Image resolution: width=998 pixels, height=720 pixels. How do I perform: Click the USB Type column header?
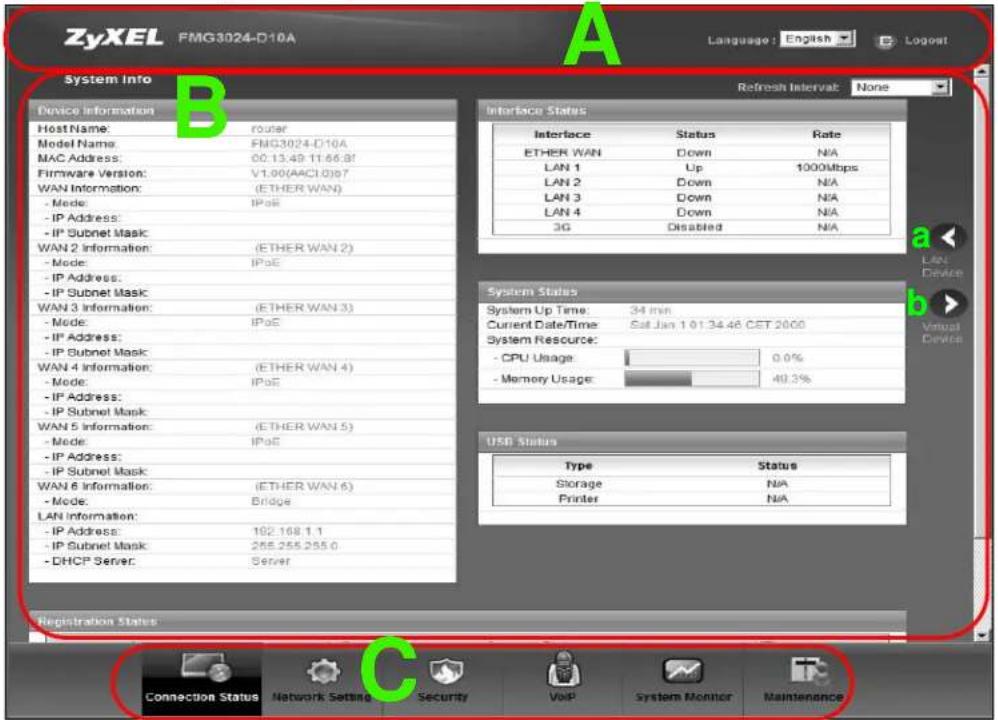578,465
